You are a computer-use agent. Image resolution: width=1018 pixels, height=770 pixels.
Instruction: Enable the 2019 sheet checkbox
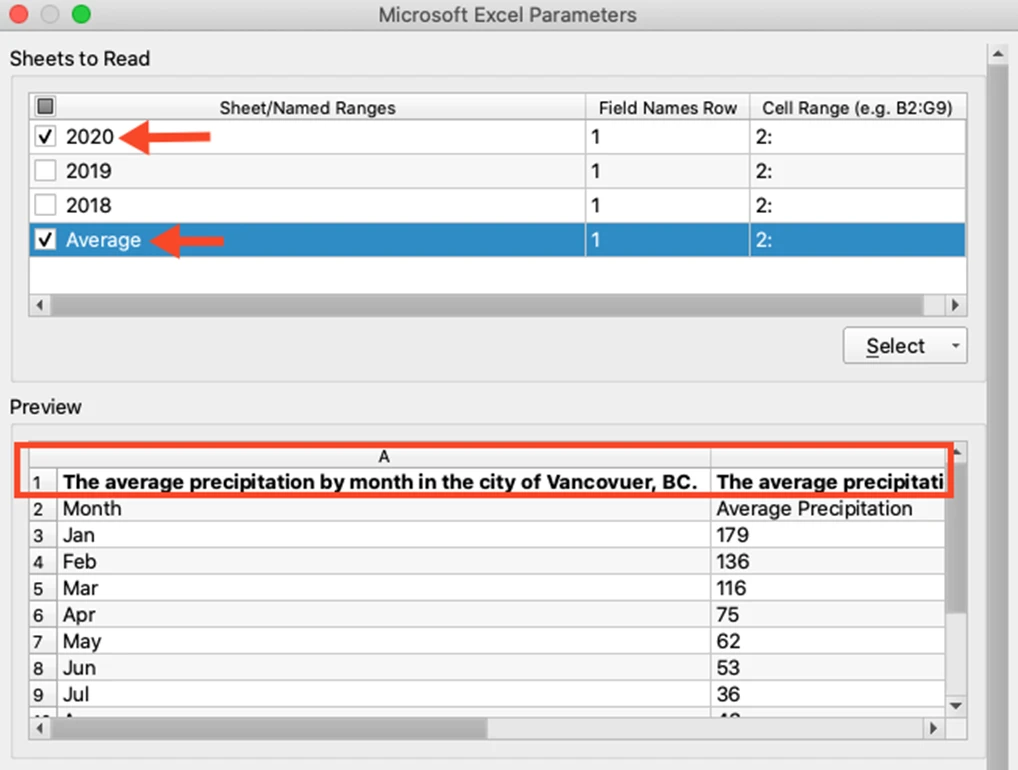[45, 171]
